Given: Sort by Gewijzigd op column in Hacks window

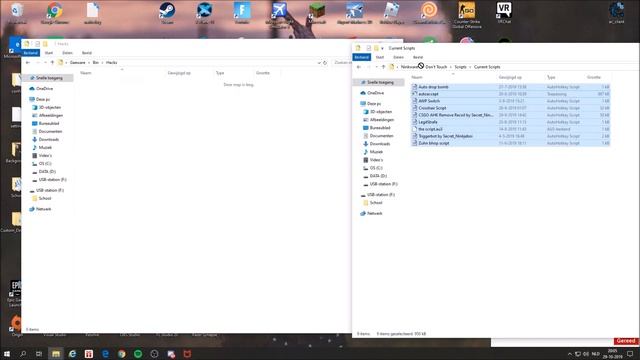Looking at the screenshot, I should (179, 73).
